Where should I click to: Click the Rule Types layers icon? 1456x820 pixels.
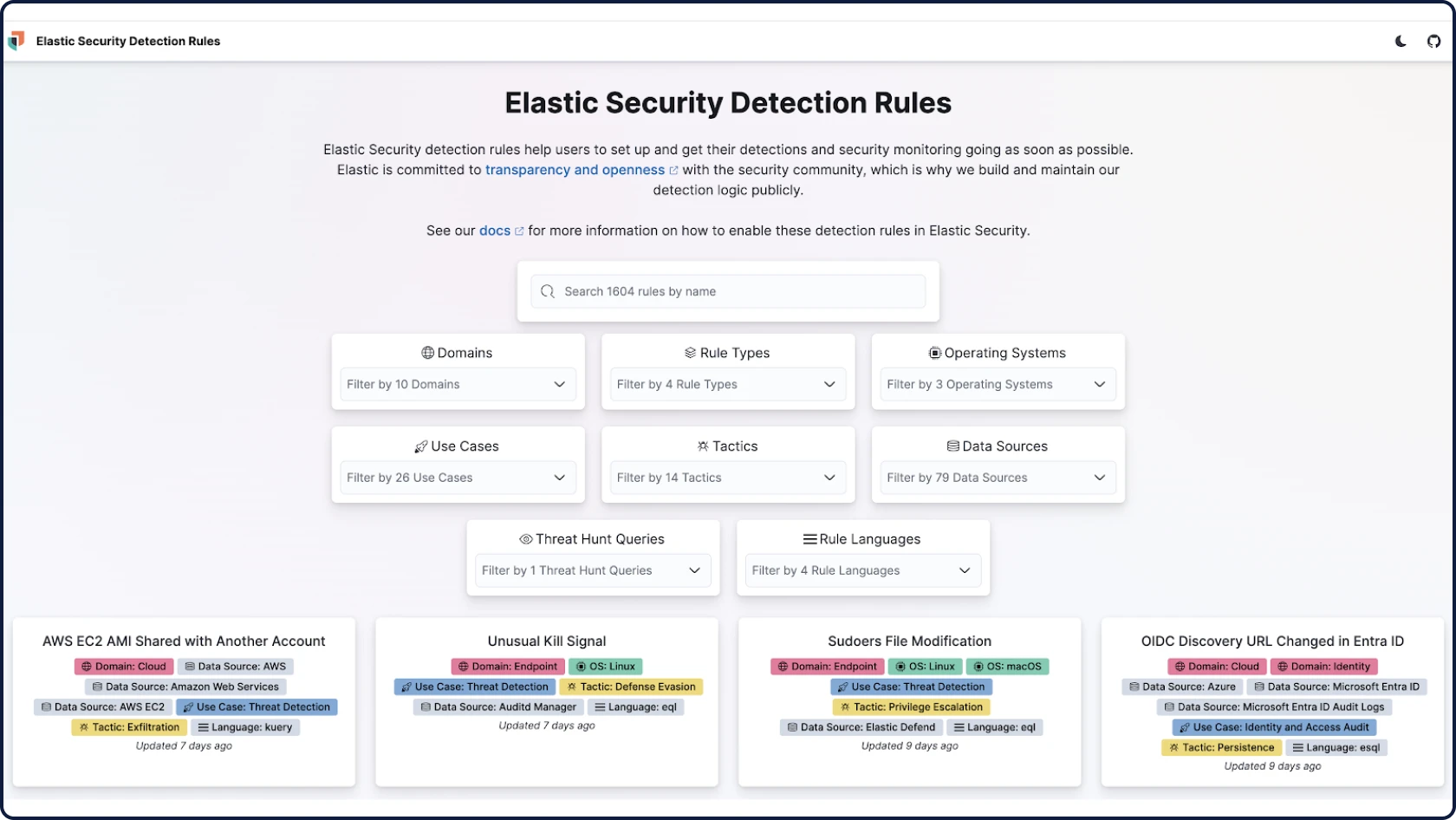[690, 353]
